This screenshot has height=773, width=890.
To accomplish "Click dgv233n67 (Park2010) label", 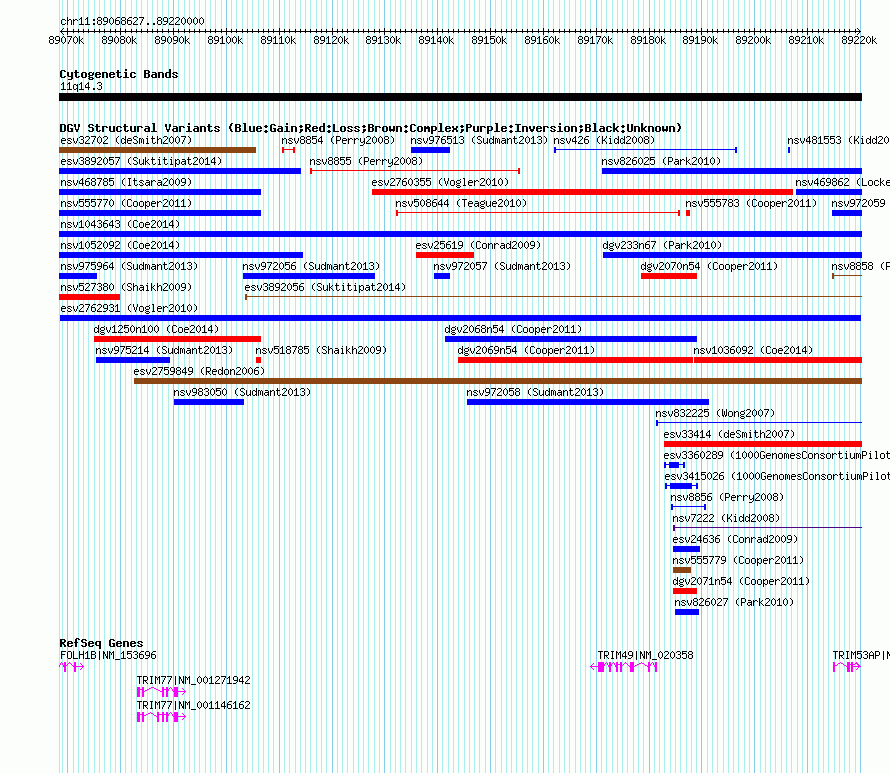I will tap(662, 245).
